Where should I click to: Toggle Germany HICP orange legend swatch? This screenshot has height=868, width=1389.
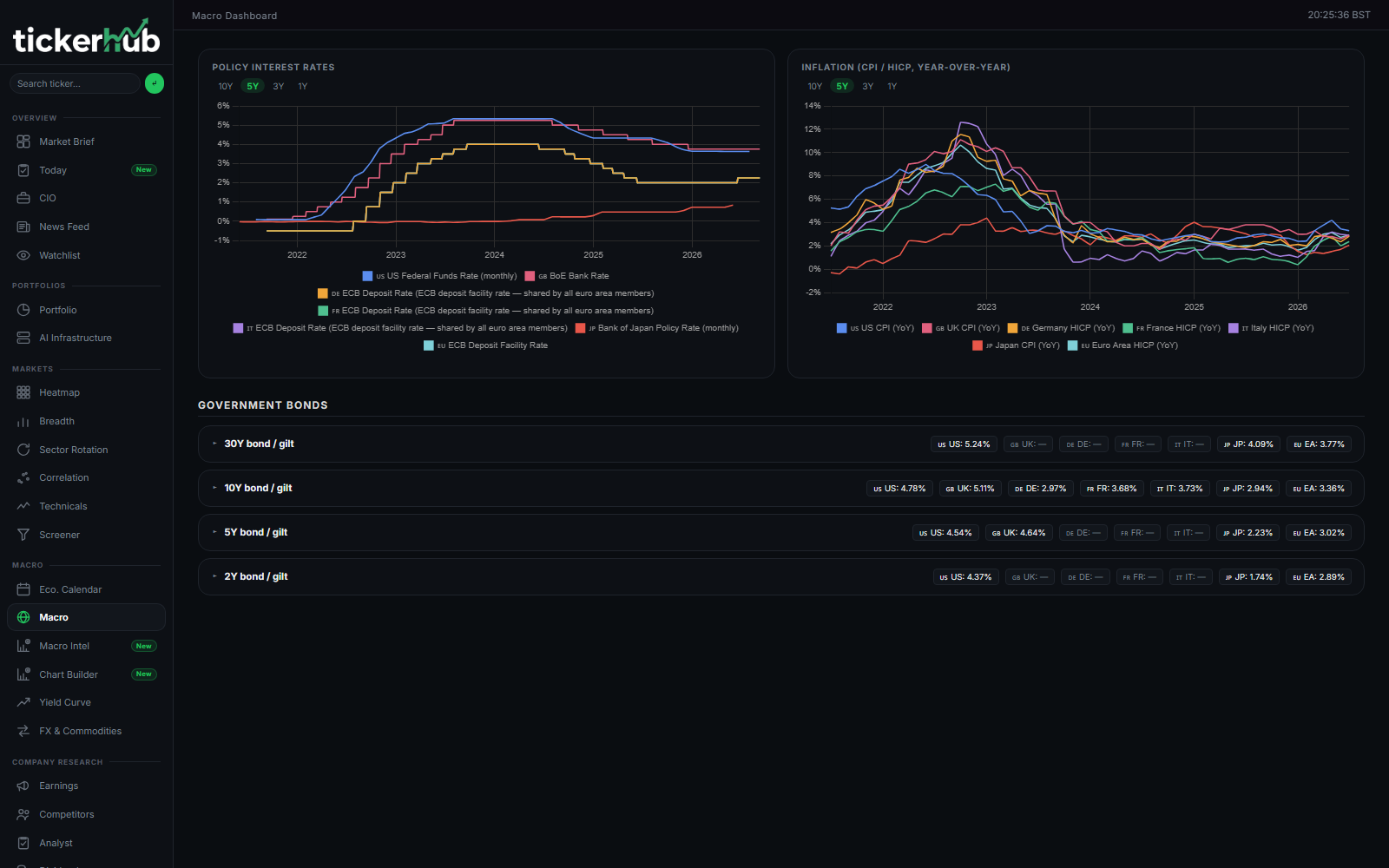click(1012, 328)
